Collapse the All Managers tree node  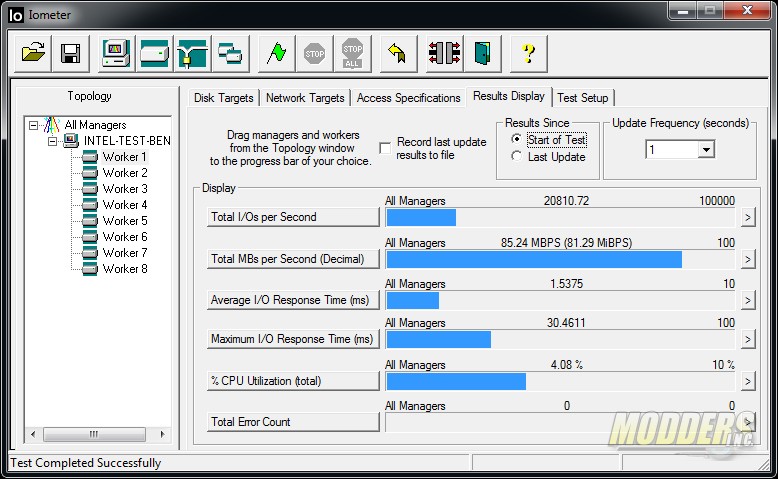tap(33, 125)
